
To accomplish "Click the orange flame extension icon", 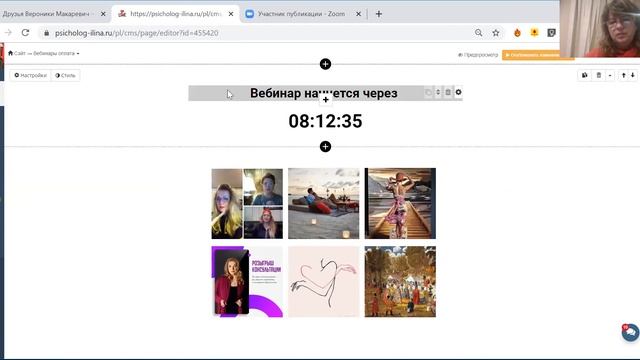I will point(517,33).
